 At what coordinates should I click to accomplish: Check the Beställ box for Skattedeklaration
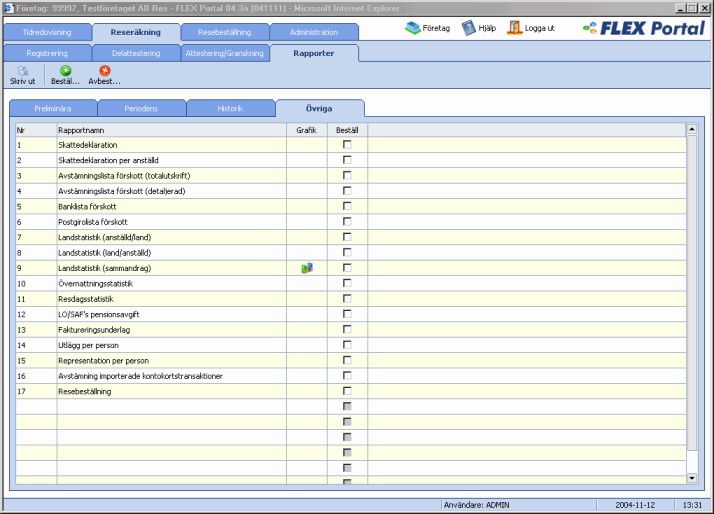point(348,145)
